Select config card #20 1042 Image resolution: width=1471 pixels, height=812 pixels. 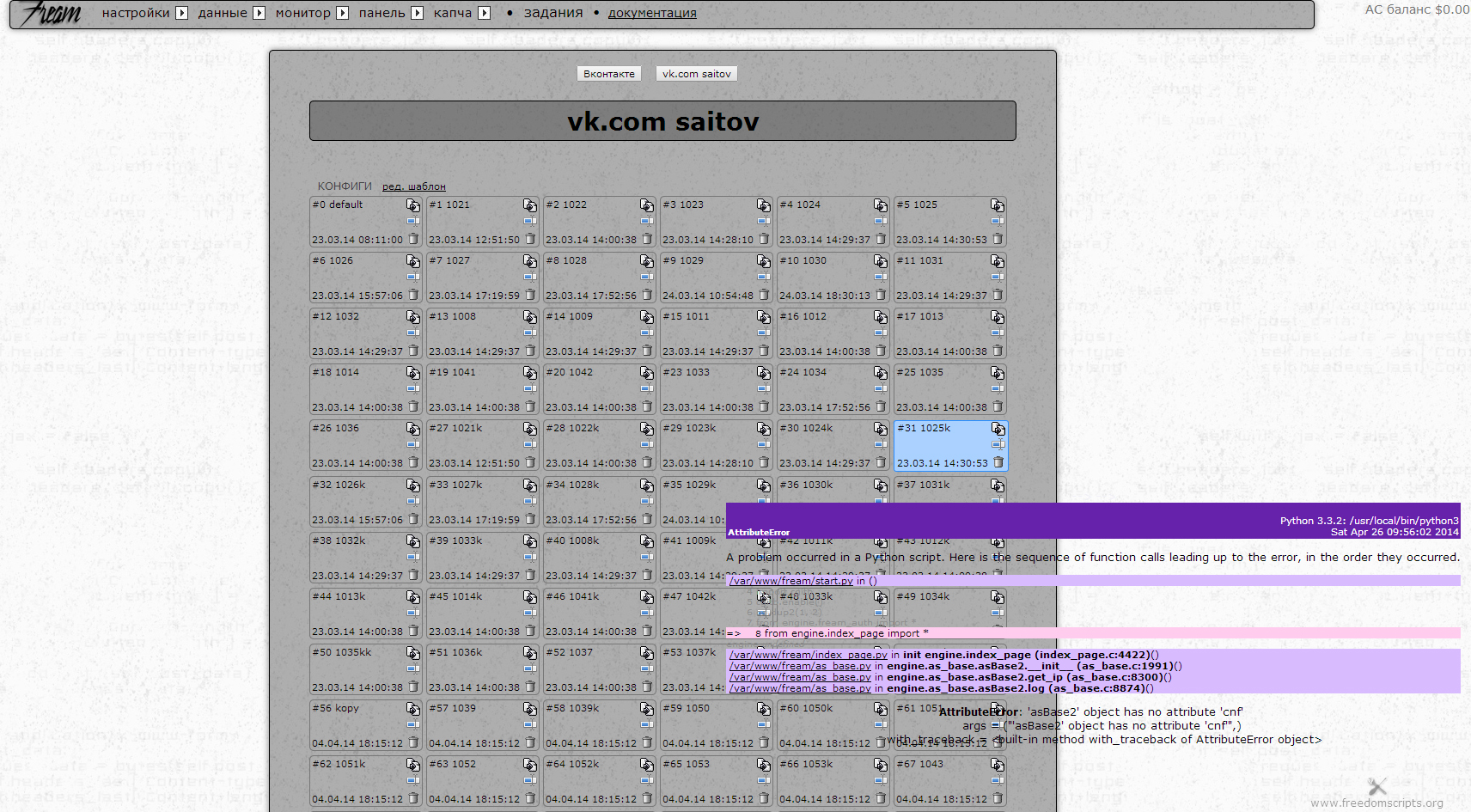click(600, 390)
